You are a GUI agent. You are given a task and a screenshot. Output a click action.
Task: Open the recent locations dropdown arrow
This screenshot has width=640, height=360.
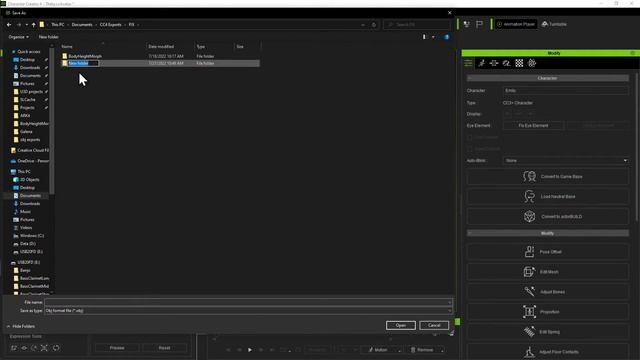pos(27,24)
